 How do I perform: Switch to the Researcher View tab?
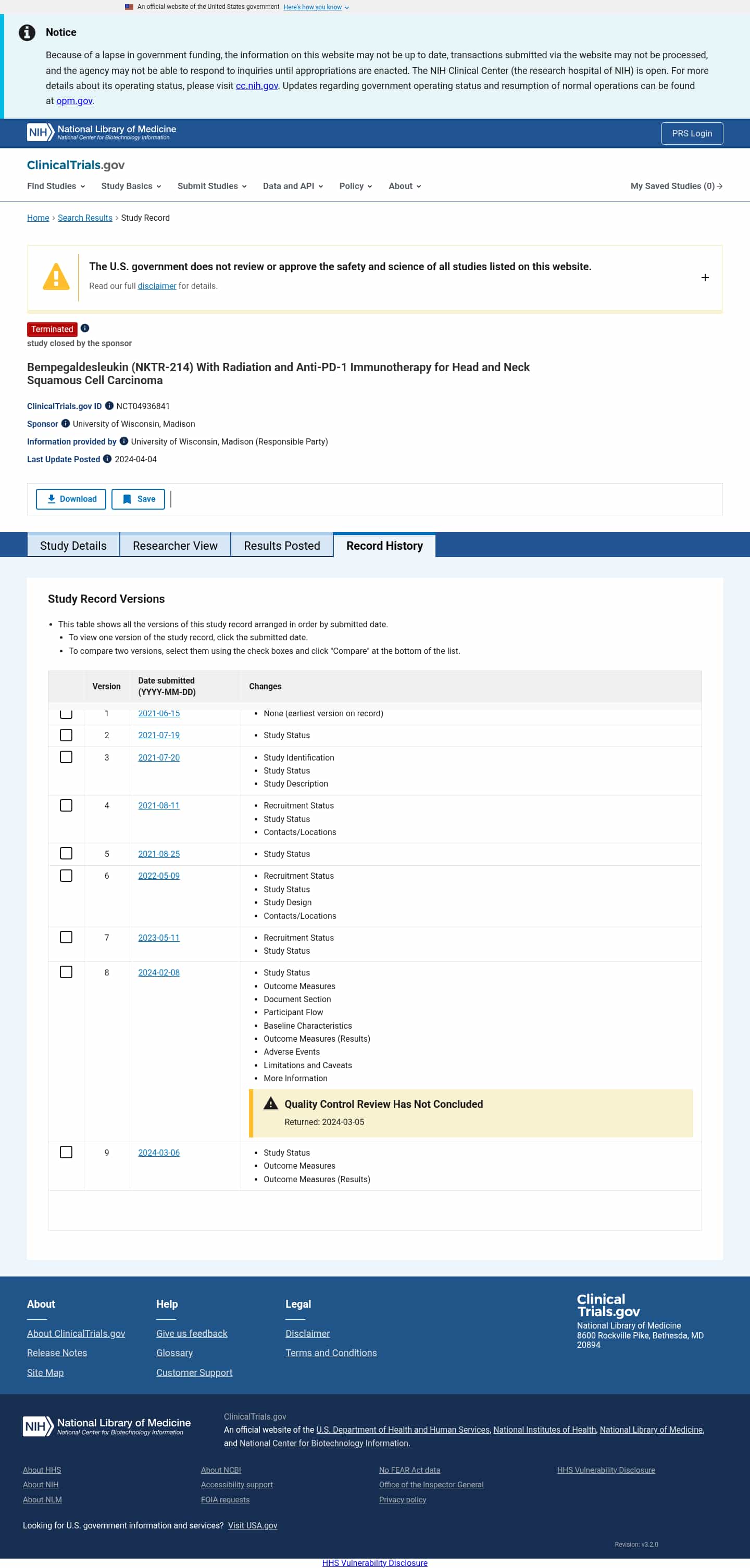pos(174,546)
